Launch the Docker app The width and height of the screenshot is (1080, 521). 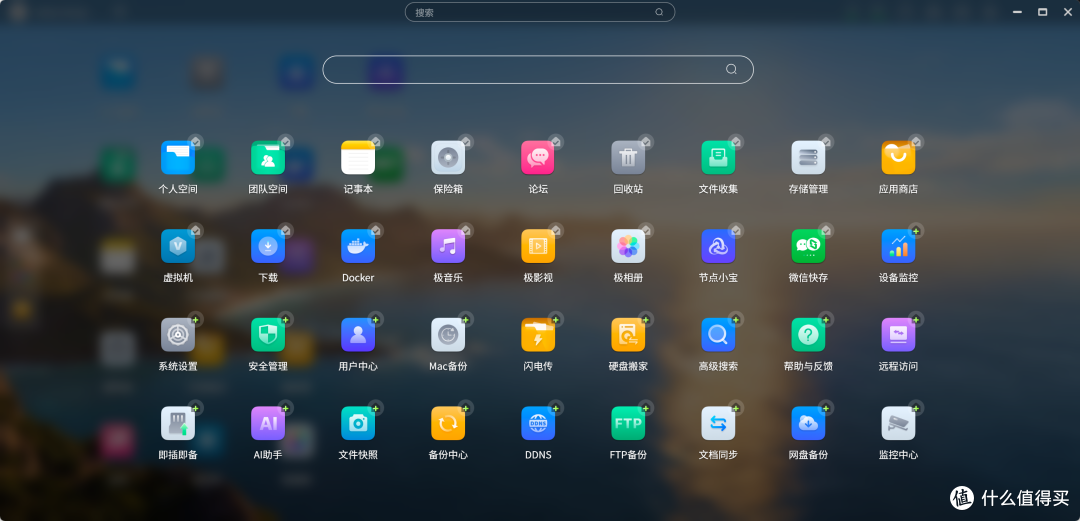(x=358, y=246)
